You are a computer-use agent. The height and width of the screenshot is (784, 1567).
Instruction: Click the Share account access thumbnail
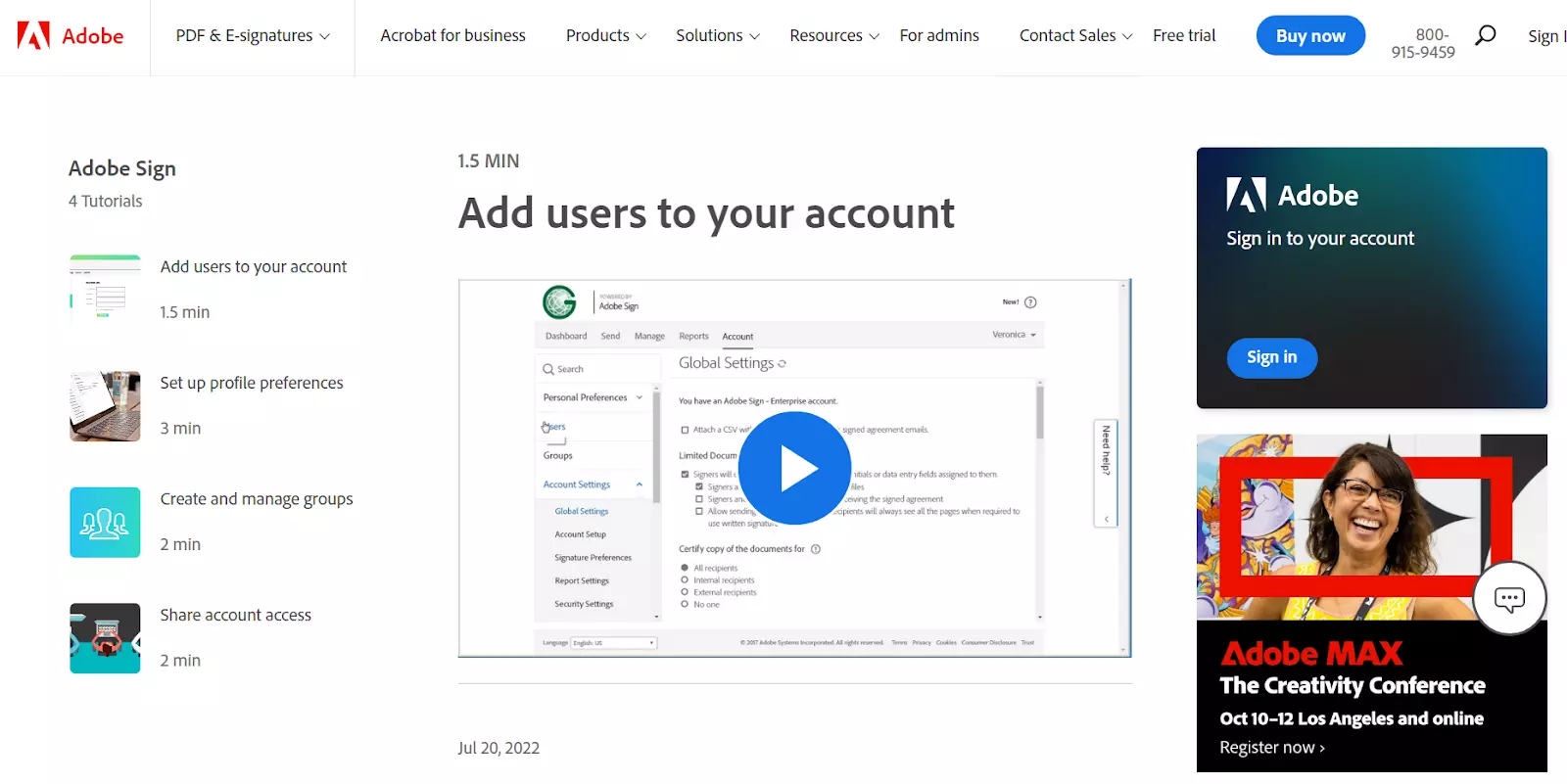tap(105, 638)
